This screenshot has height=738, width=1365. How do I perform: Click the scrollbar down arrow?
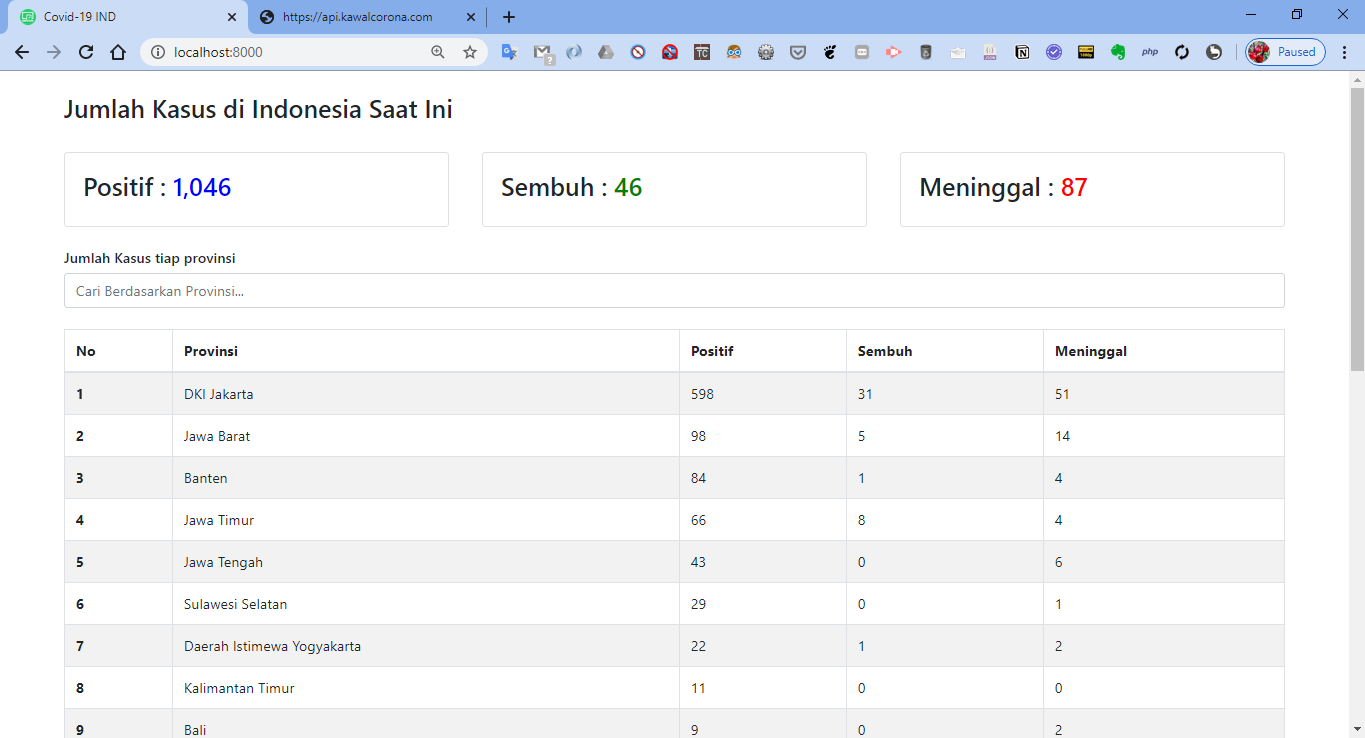1357,729
